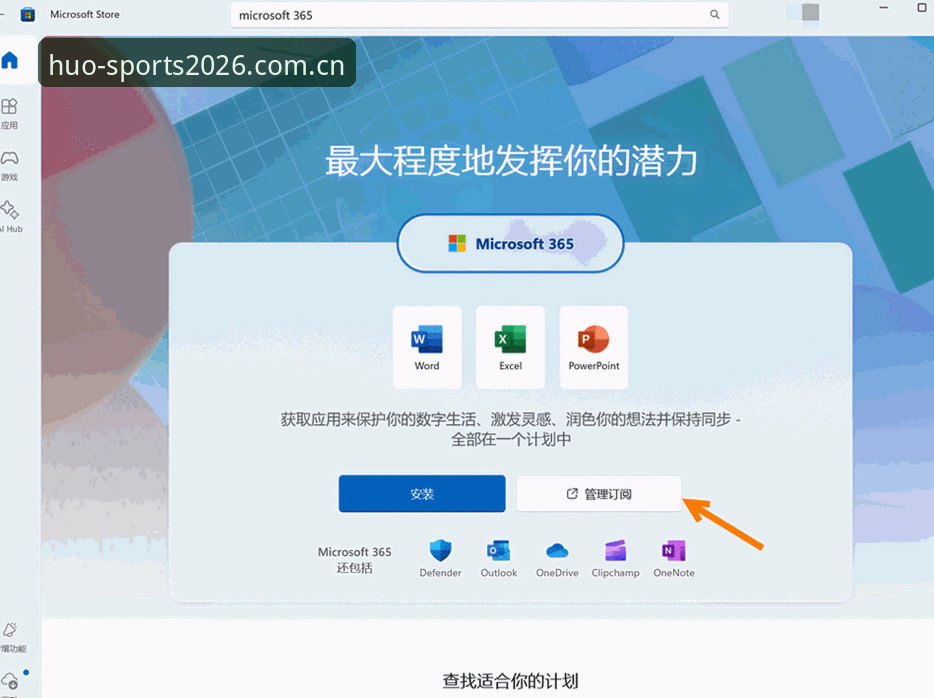
Task: Open the user profile avatar
Action: click(810, 12)
